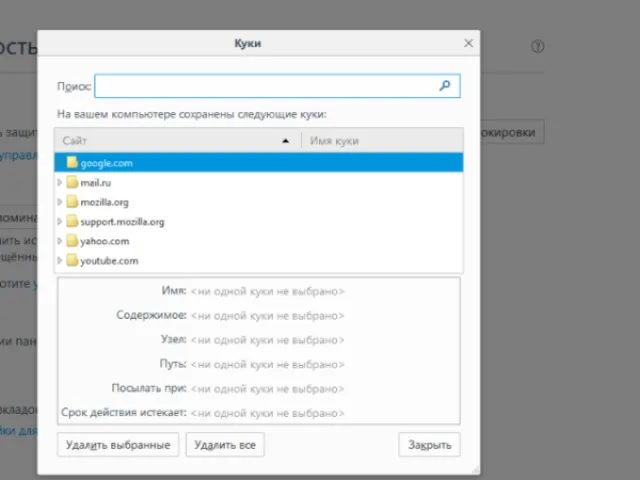Click Удалить выбранные button
Image resolution: width=640 pixels, height=480 pixels.
118,444
